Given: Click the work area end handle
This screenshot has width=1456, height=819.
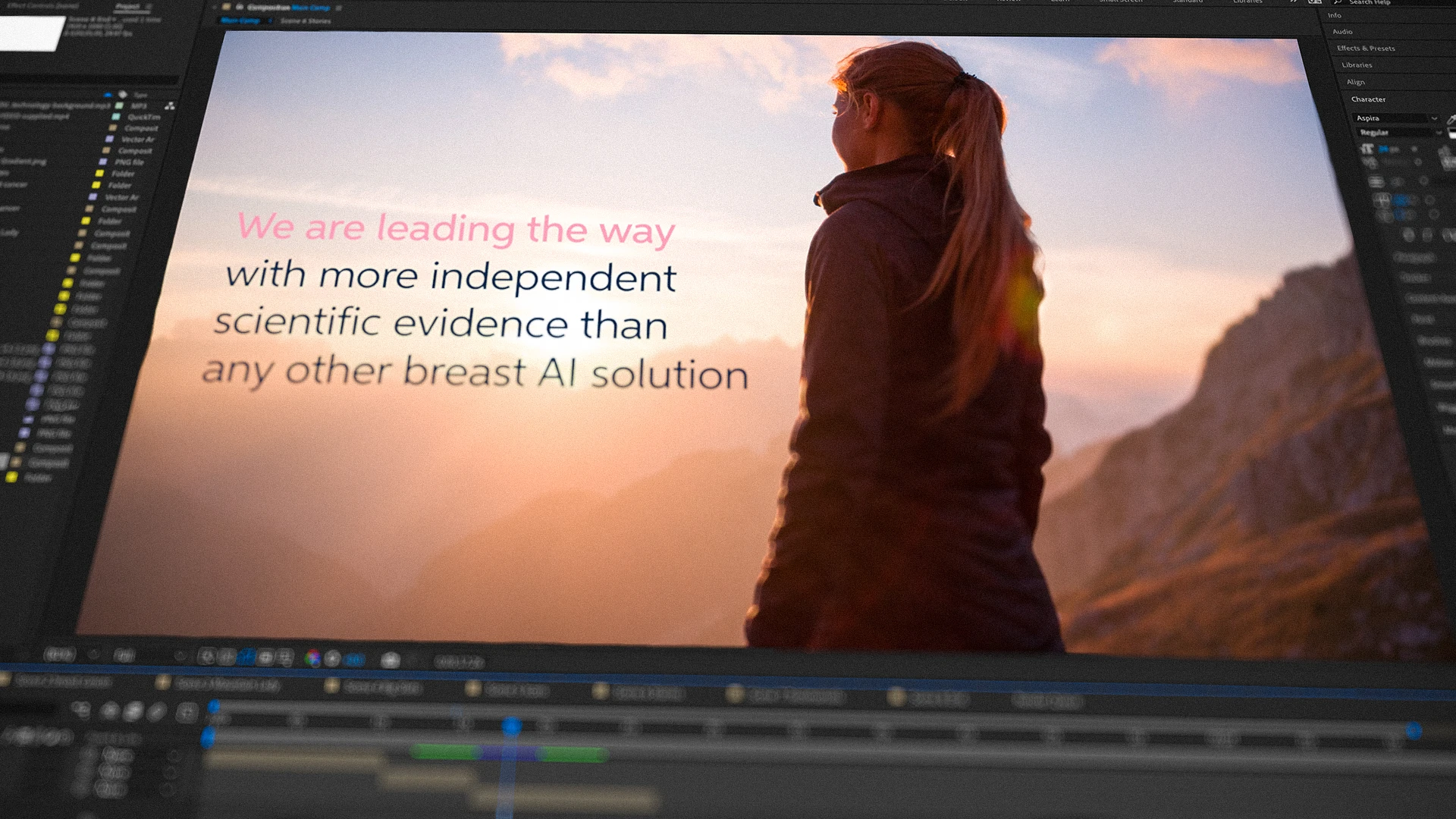Looking at the screenshot, I should coord(1414,731).
